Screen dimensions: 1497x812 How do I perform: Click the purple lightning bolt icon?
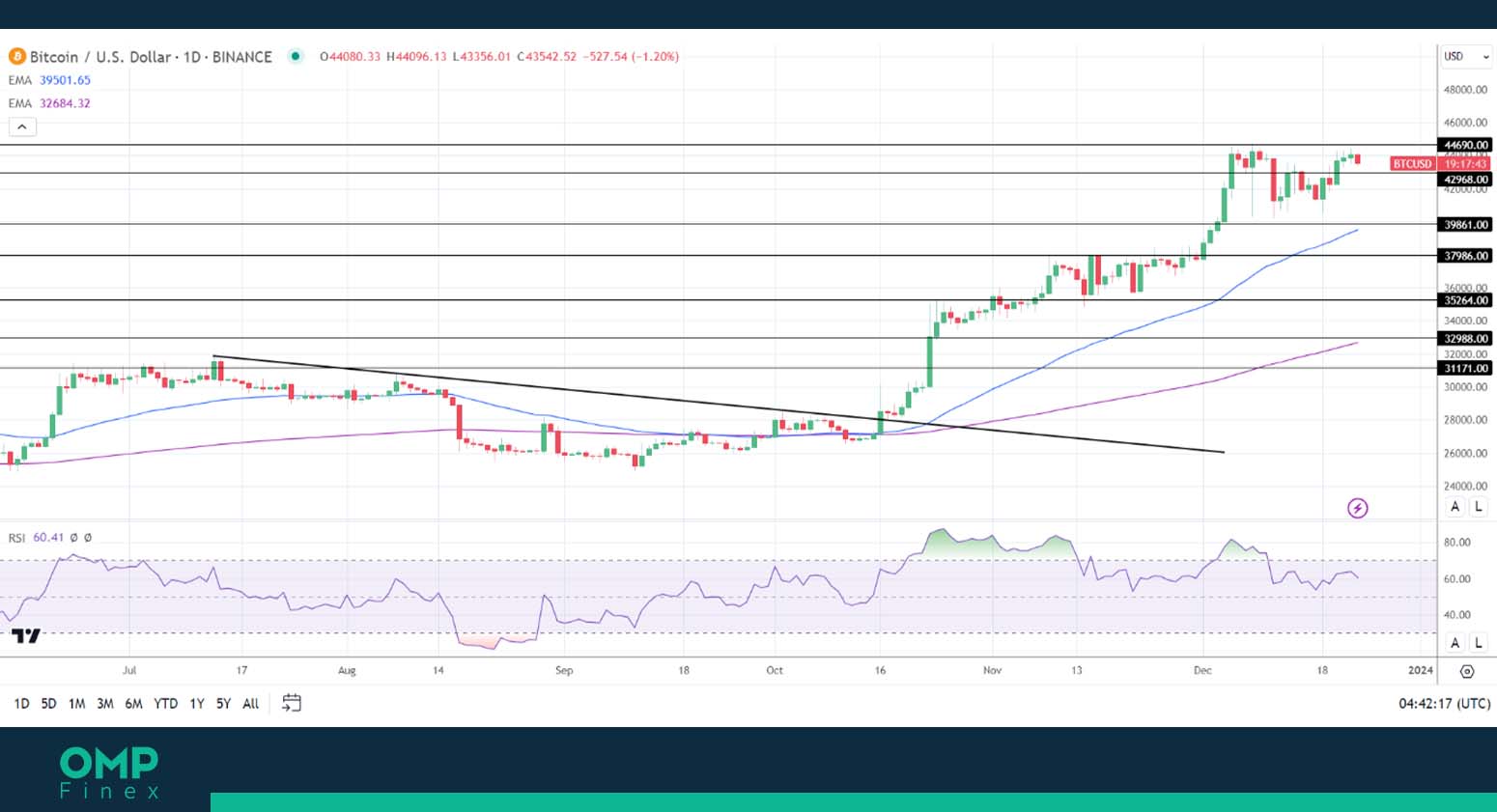point(1357,508)
